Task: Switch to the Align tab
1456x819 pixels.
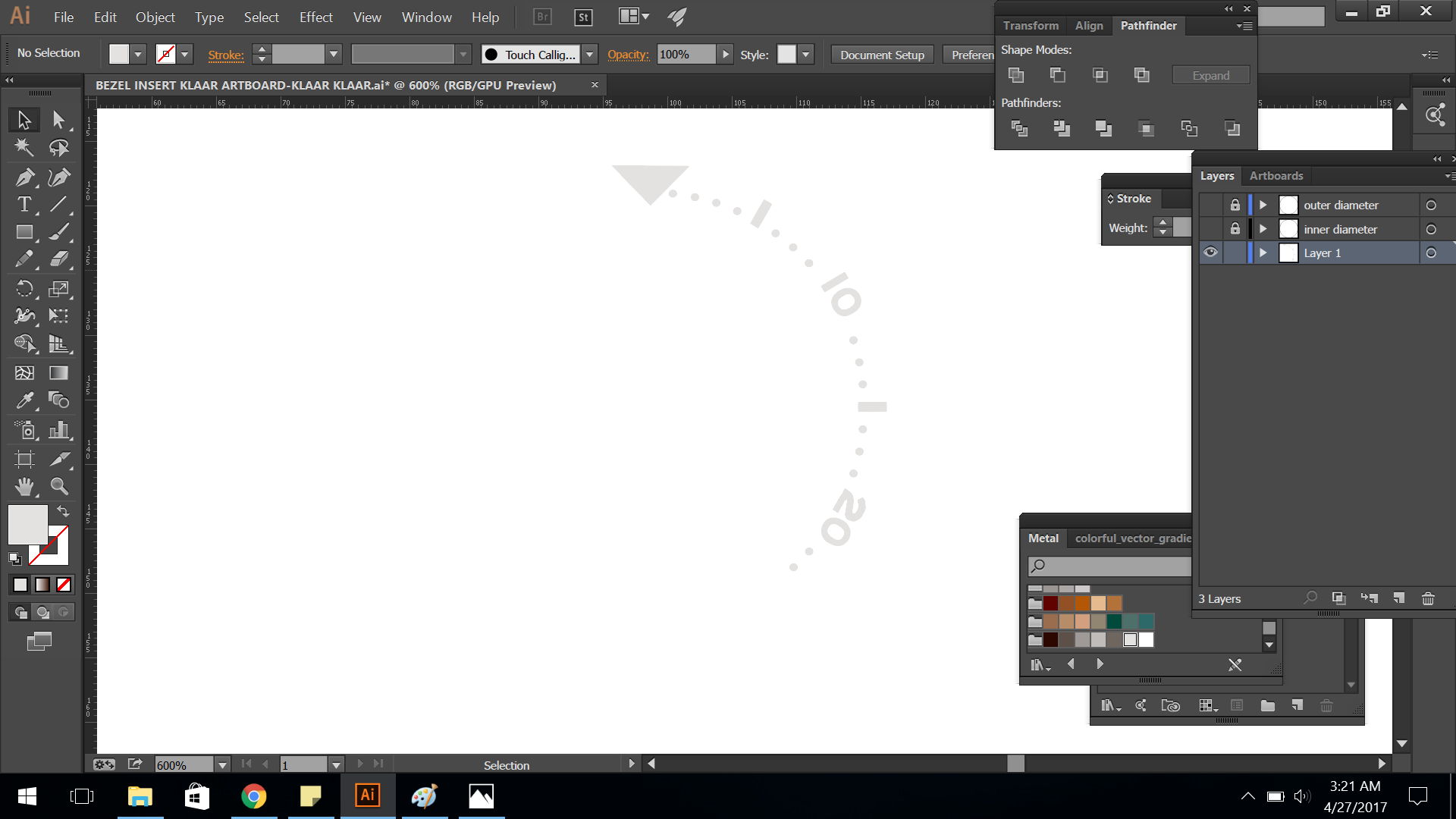Action: tap(1089, 25)
